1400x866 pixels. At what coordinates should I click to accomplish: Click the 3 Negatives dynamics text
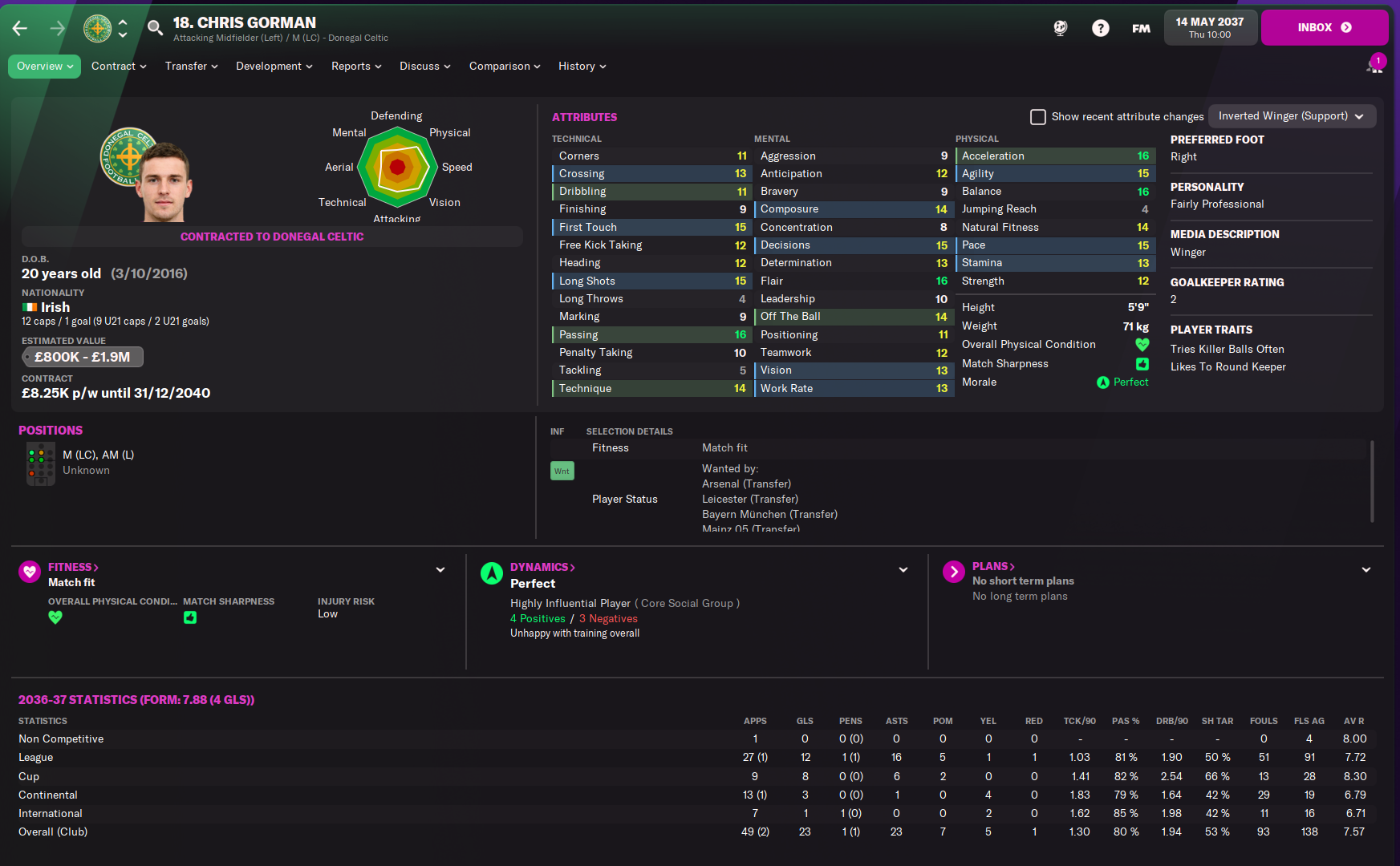point(608,618)
